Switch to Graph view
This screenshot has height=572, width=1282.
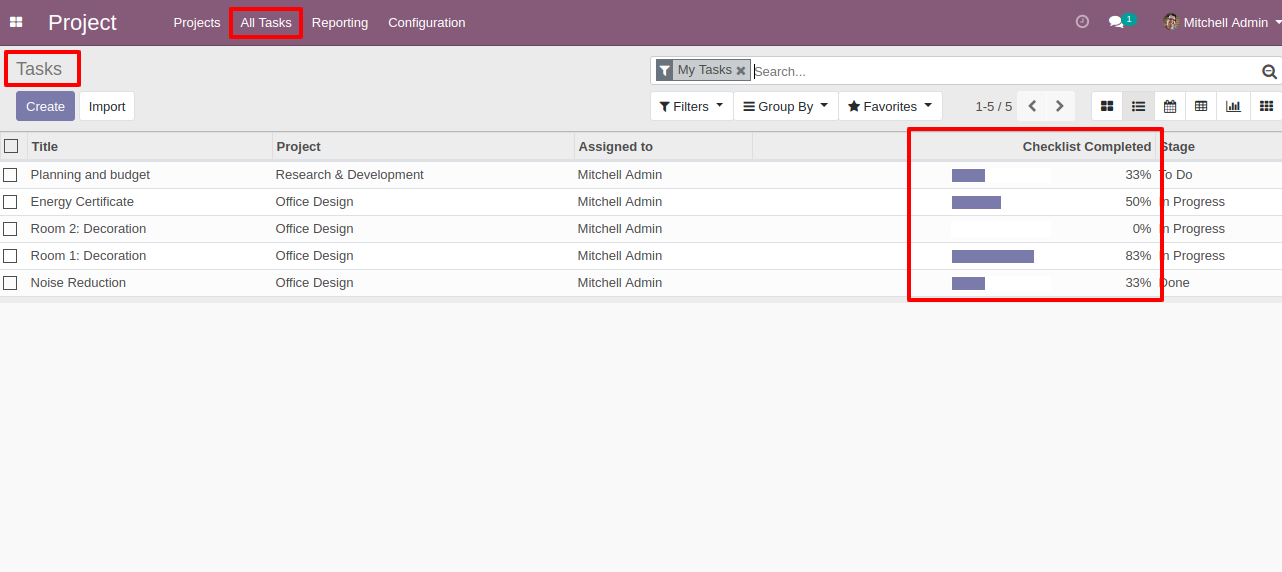pos(1233,106)
